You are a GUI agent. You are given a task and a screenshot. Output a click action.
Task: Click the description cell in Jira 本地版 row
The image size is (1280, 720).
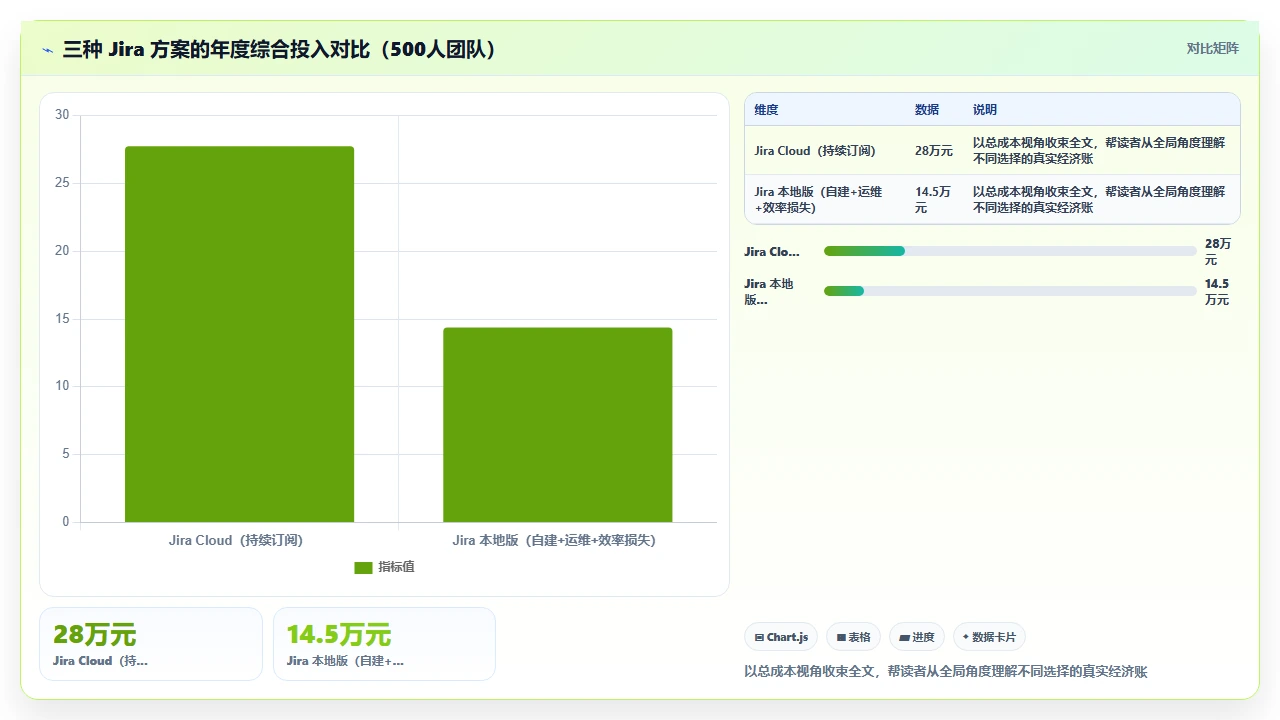point(1099,200)
